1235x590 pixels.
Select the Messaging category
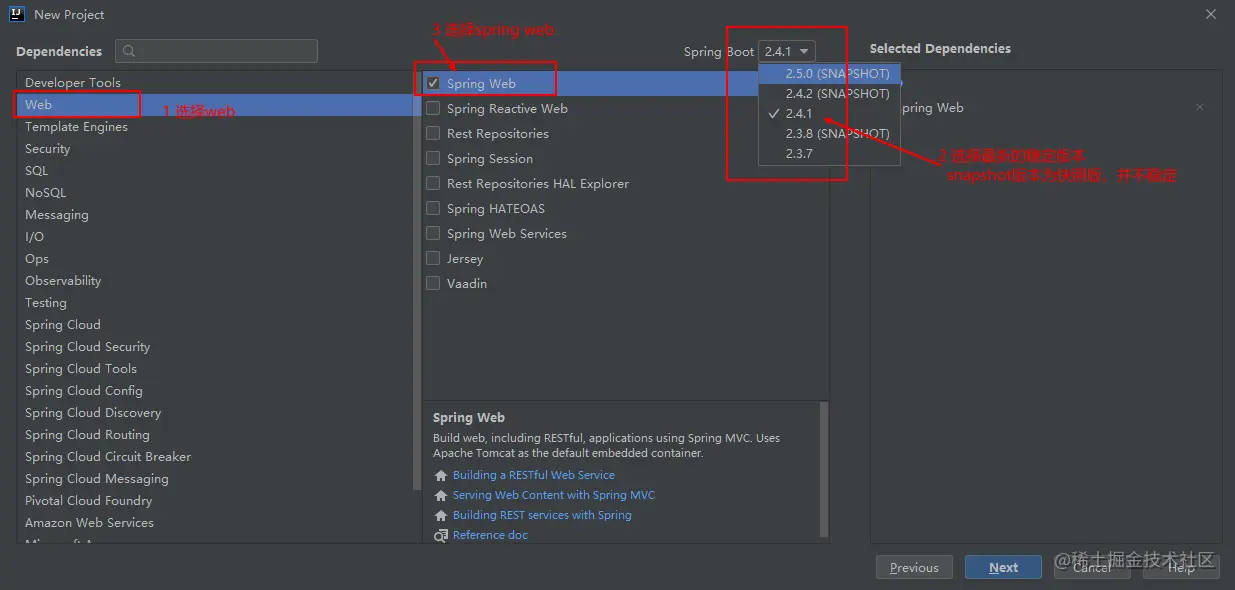point(216,215)
